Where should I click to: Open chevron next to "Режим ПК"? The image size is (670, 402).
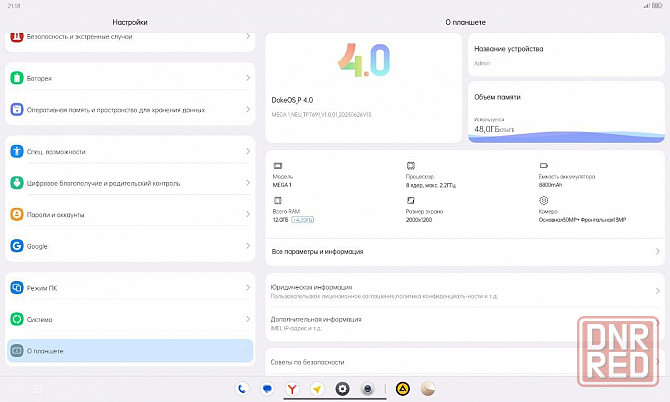point(247,288)
